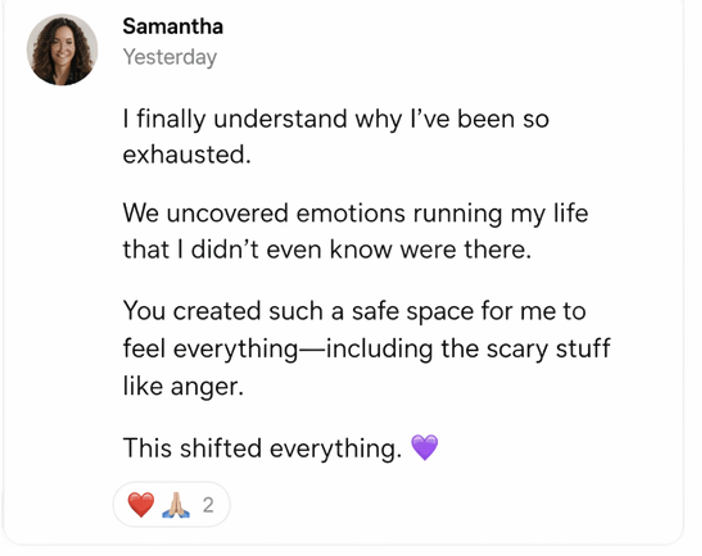The height and width of the screenshot is (556, 702).
Task: Click the word 'emotions' in the message
Action: click(x=351, y=214)
